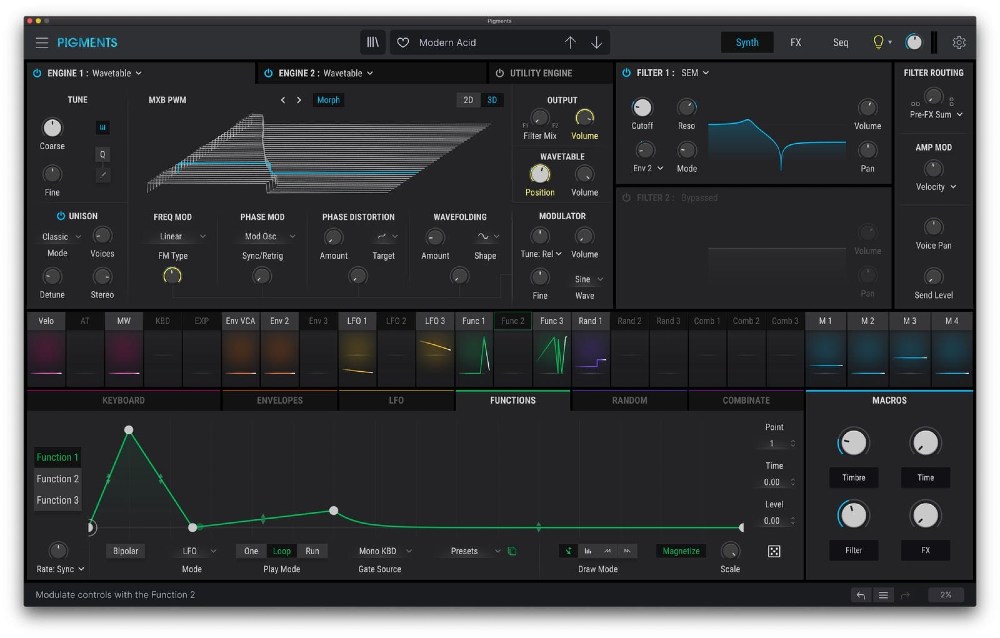Open settings with the gear icon
This screenshot has width=1000, height=638.
tap(959, 43)
